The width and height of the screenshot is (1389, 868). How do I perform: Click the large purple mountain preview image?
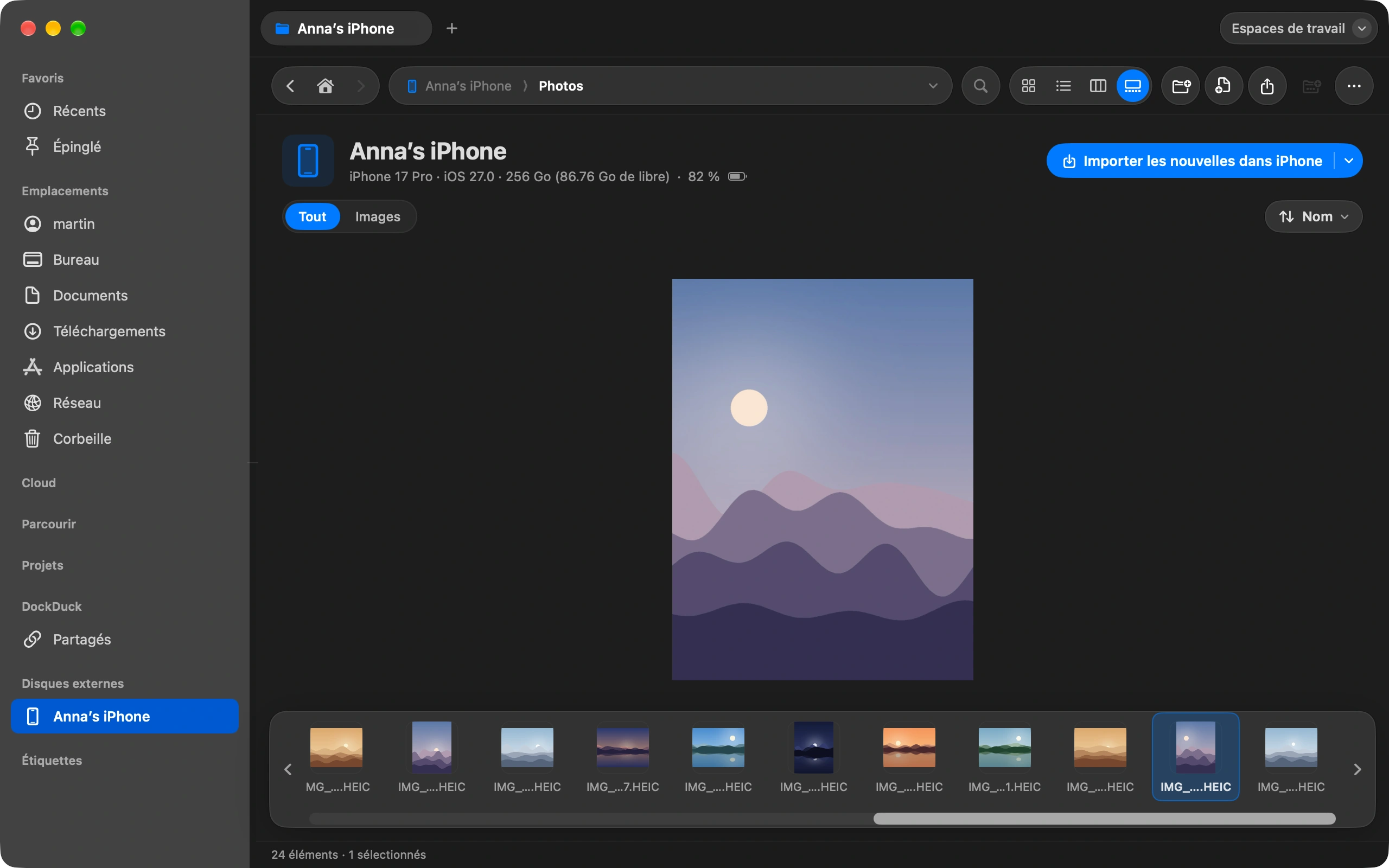click(x=823, y=480)
